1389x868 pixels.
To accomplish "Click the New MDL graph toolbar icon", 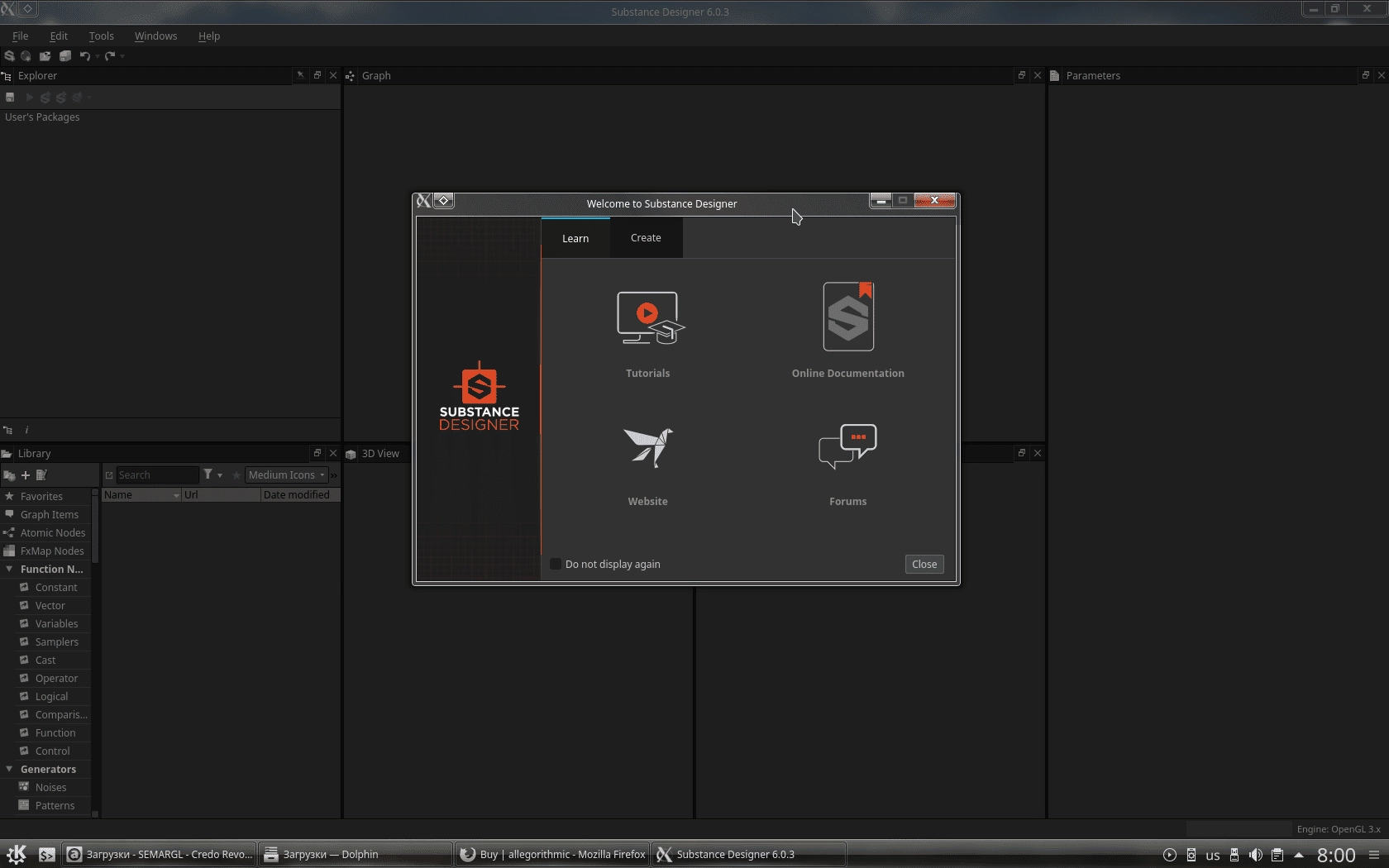I will click(x=26, y=56).
